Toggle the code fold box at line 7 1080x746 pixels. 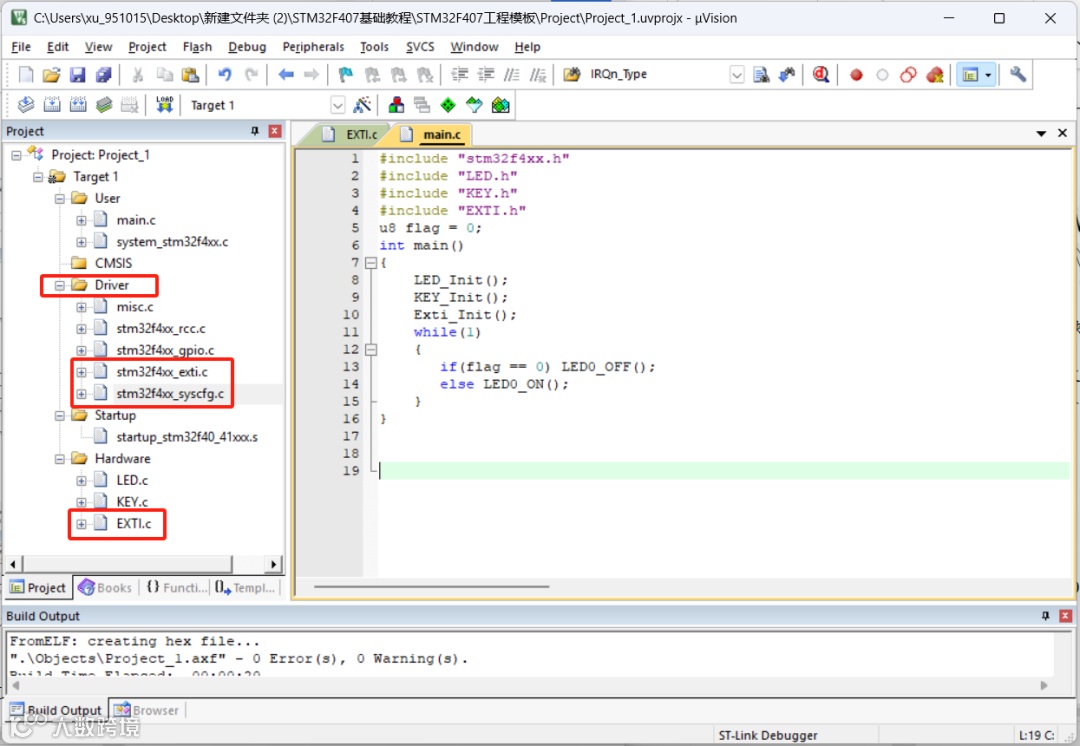pyautogui.click(x=371, y=263)
